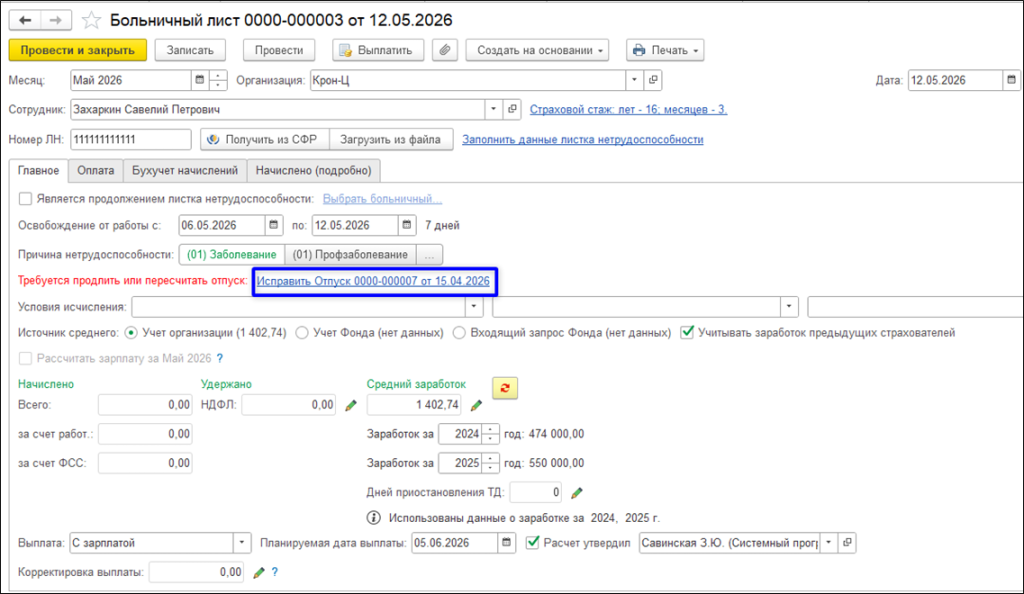Image resolution: width=1024 pixels, height=594 pixels.
Task: Recalculate the document with the red refresh button
Action: coord(505,388)
